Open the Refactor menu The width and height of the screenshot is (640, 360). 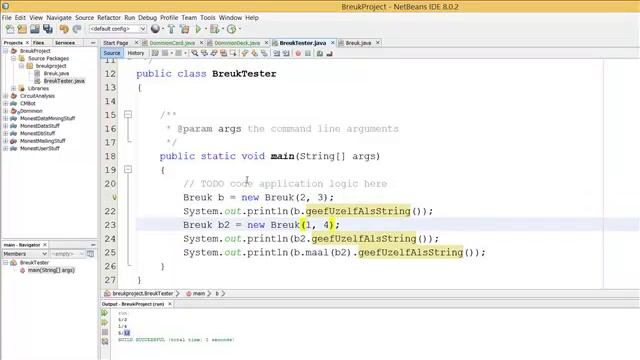point(109,18)
